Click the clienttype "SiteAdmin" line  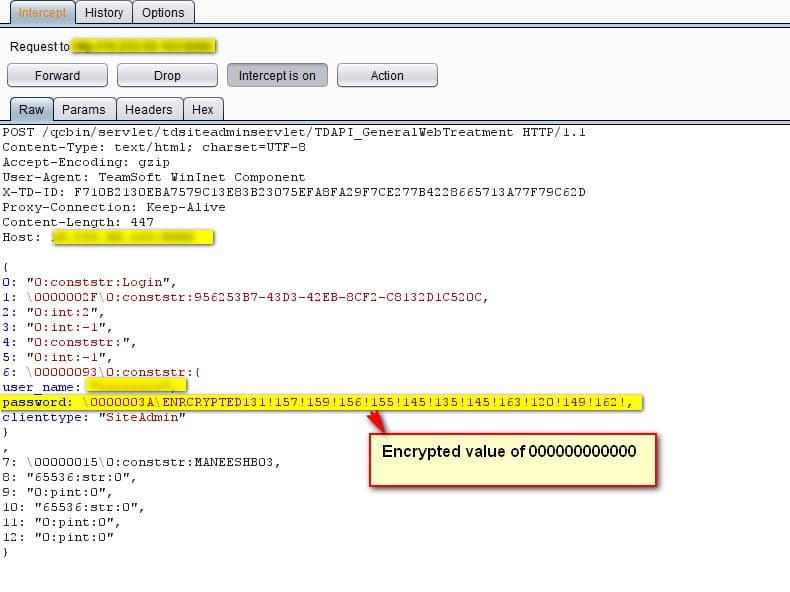coord(94,417)
